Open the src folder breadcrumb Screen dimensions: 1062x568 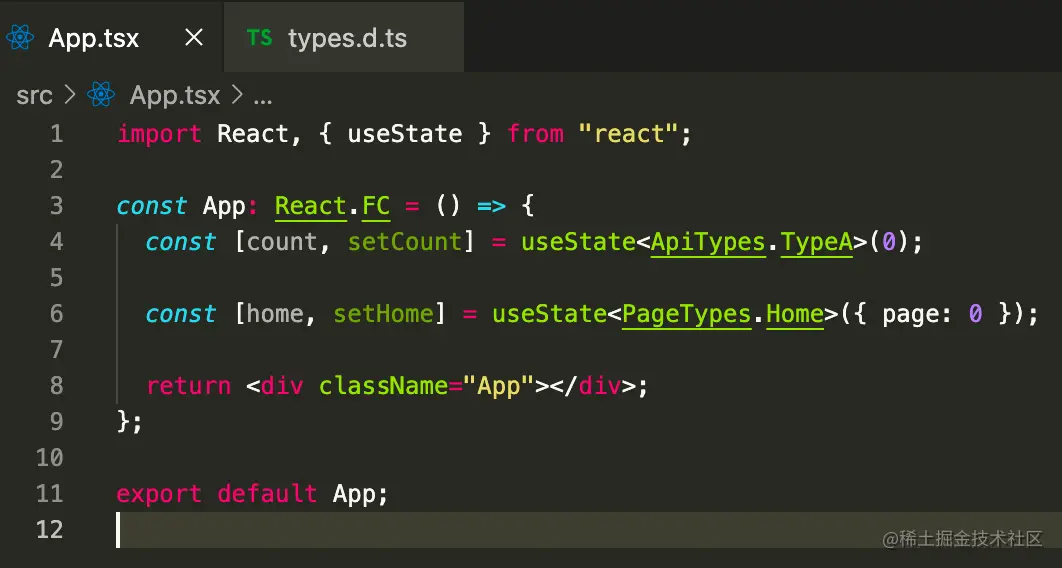coord(34,95)
